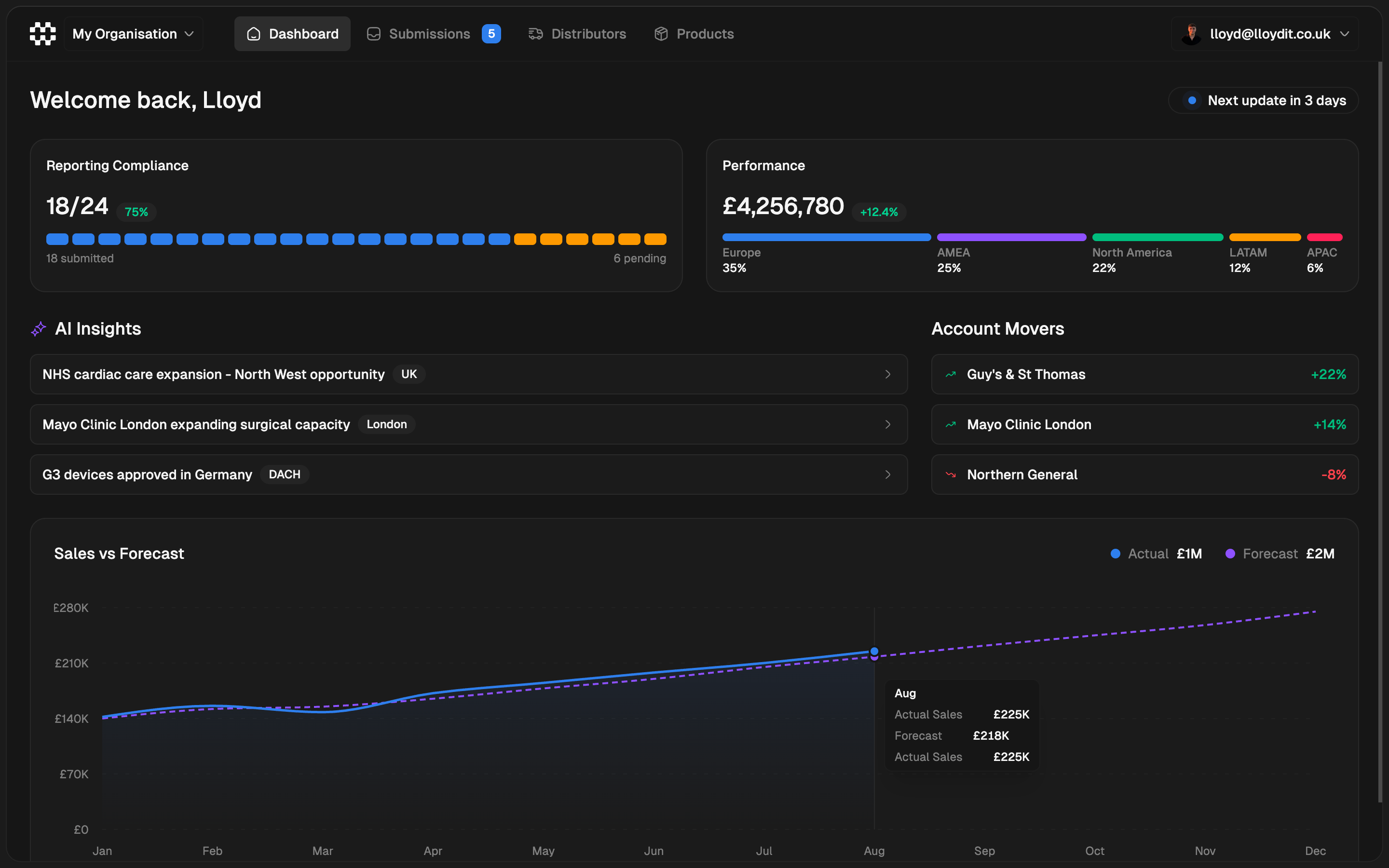Open the My Organisation dropdown
Image resolution: width=1389 pixels, height=868 pixels.
coord(133,34)
